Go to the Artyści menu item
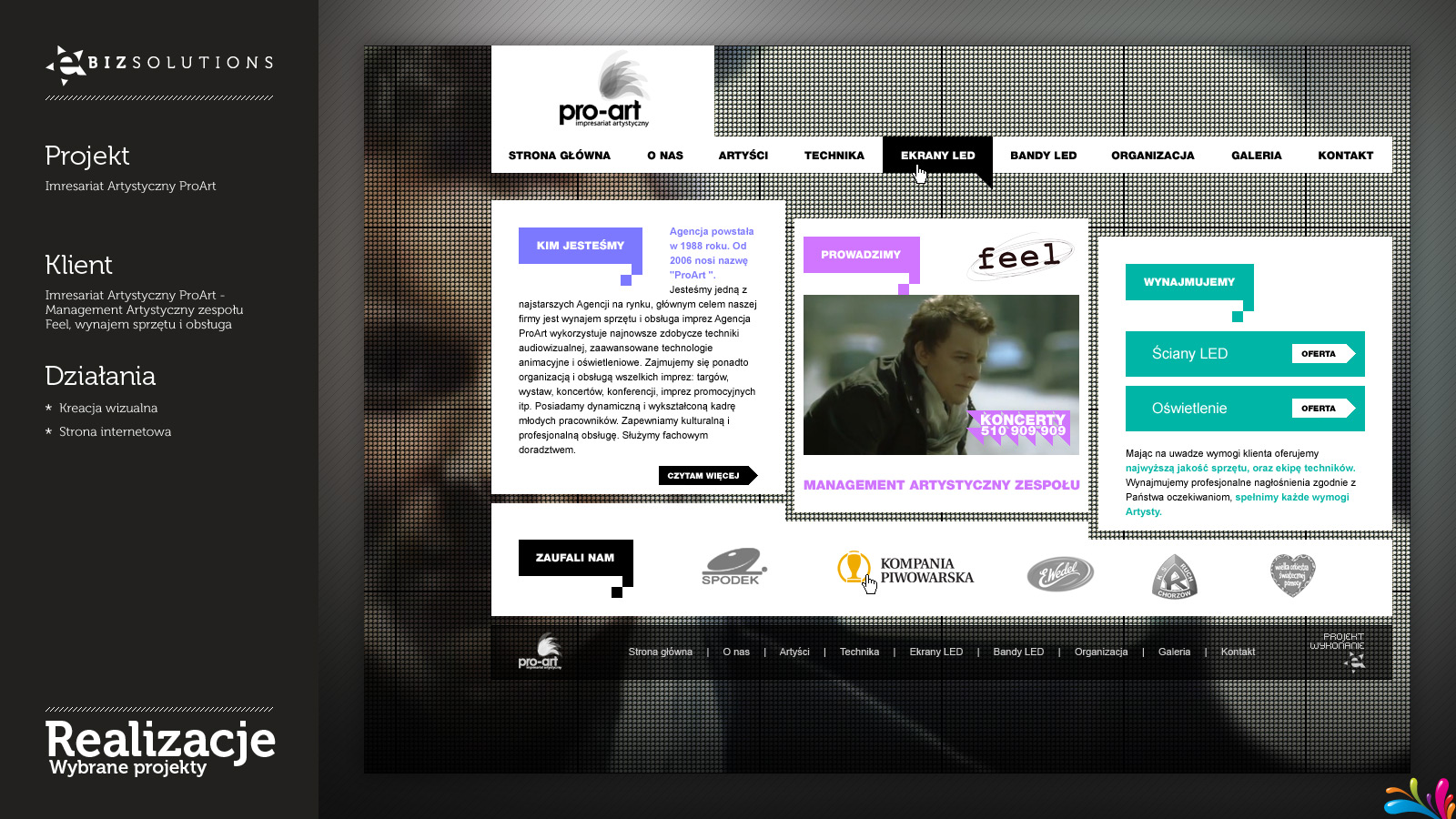This screenshot has width=1456, height=819. [743, 156]
